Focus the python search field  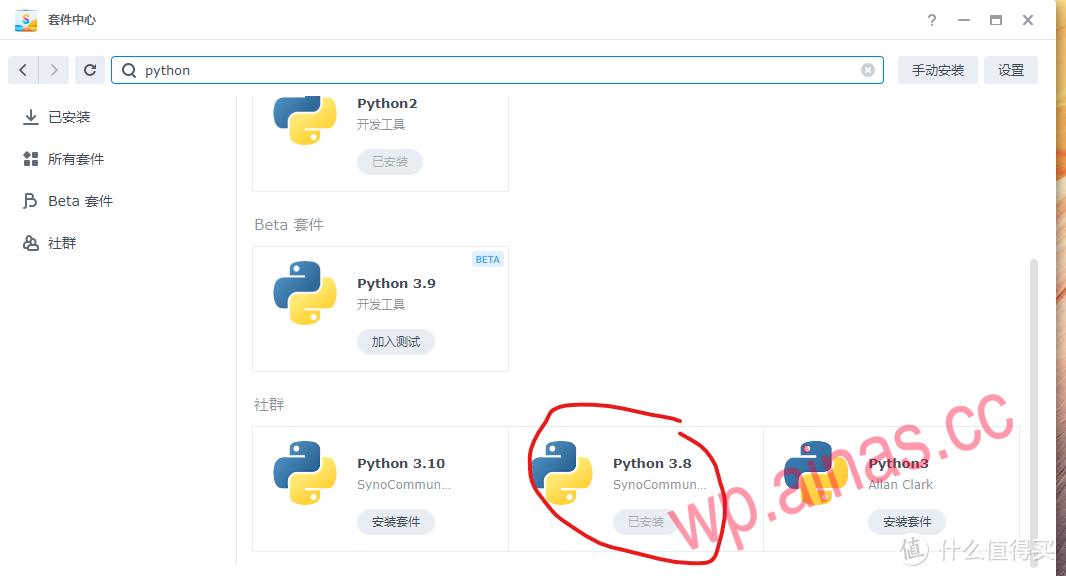point(496,70)
